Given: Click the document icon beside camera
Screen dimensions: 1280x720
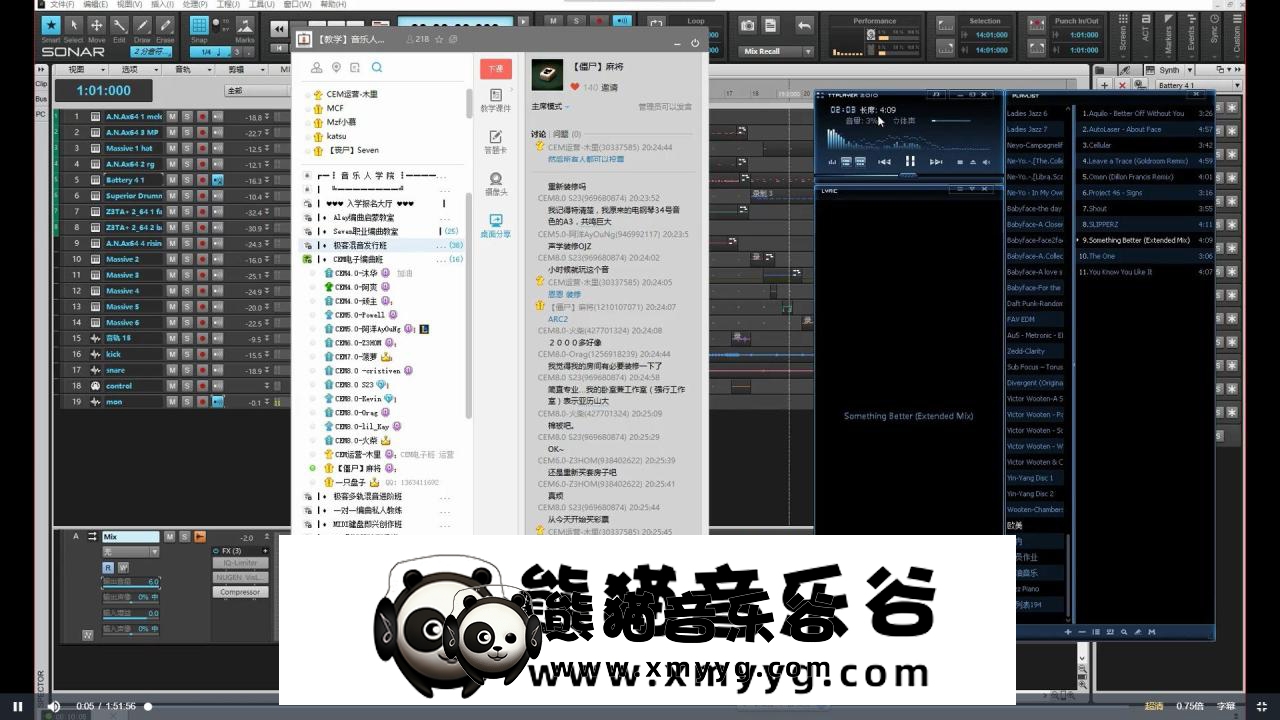Looking at the screenshot, I should pos(770,25).
